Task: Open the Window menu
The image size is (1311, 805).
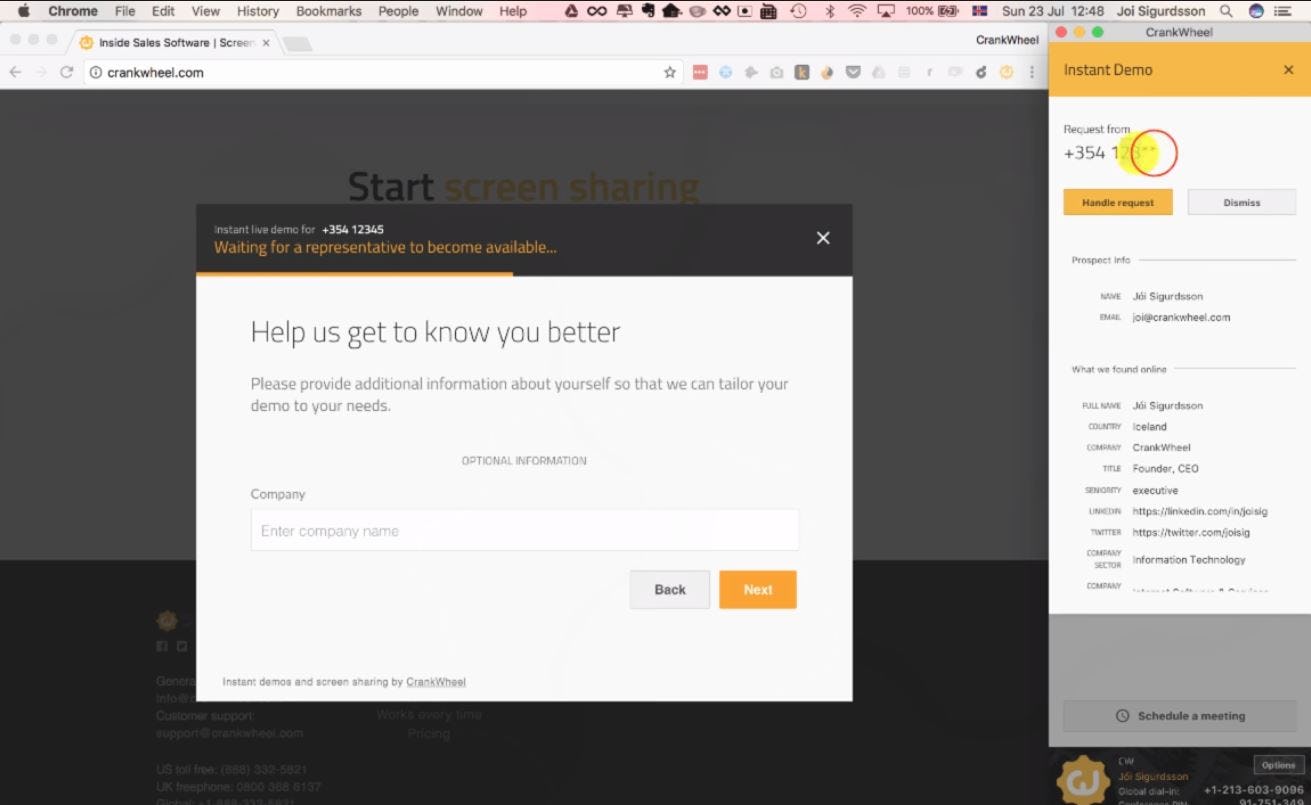Action: coord(459,11)
